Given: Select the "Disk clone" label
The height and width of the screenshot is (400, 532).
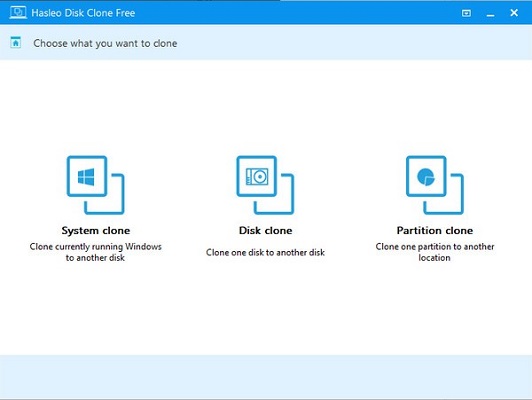Looking at the screenshot, I should [265, 231].
